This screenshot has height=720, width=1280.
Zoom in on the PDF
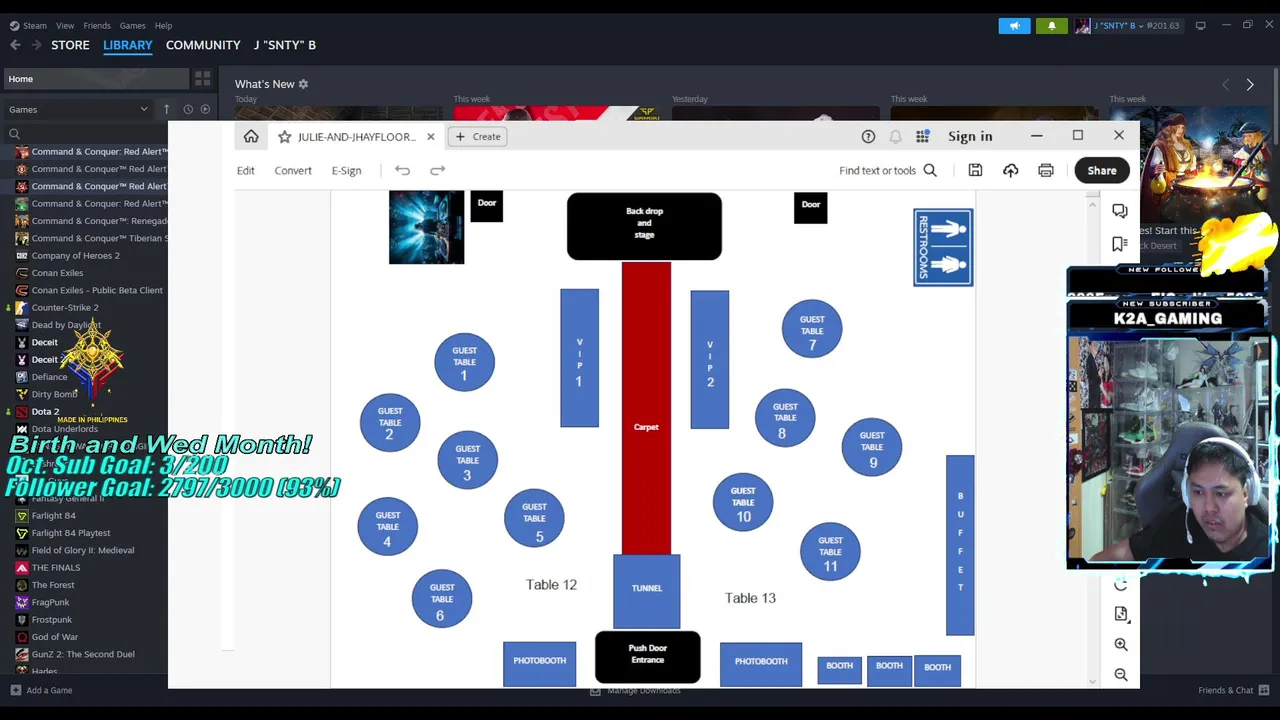[x=1121, y=644]
